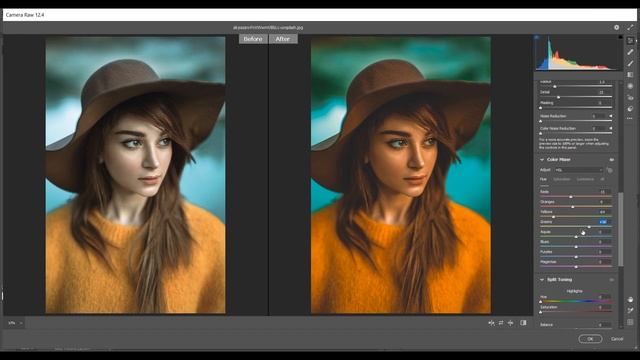Viewport: 640px width, 360px height.
Task: Click the Before image preview
Action: 136,175
